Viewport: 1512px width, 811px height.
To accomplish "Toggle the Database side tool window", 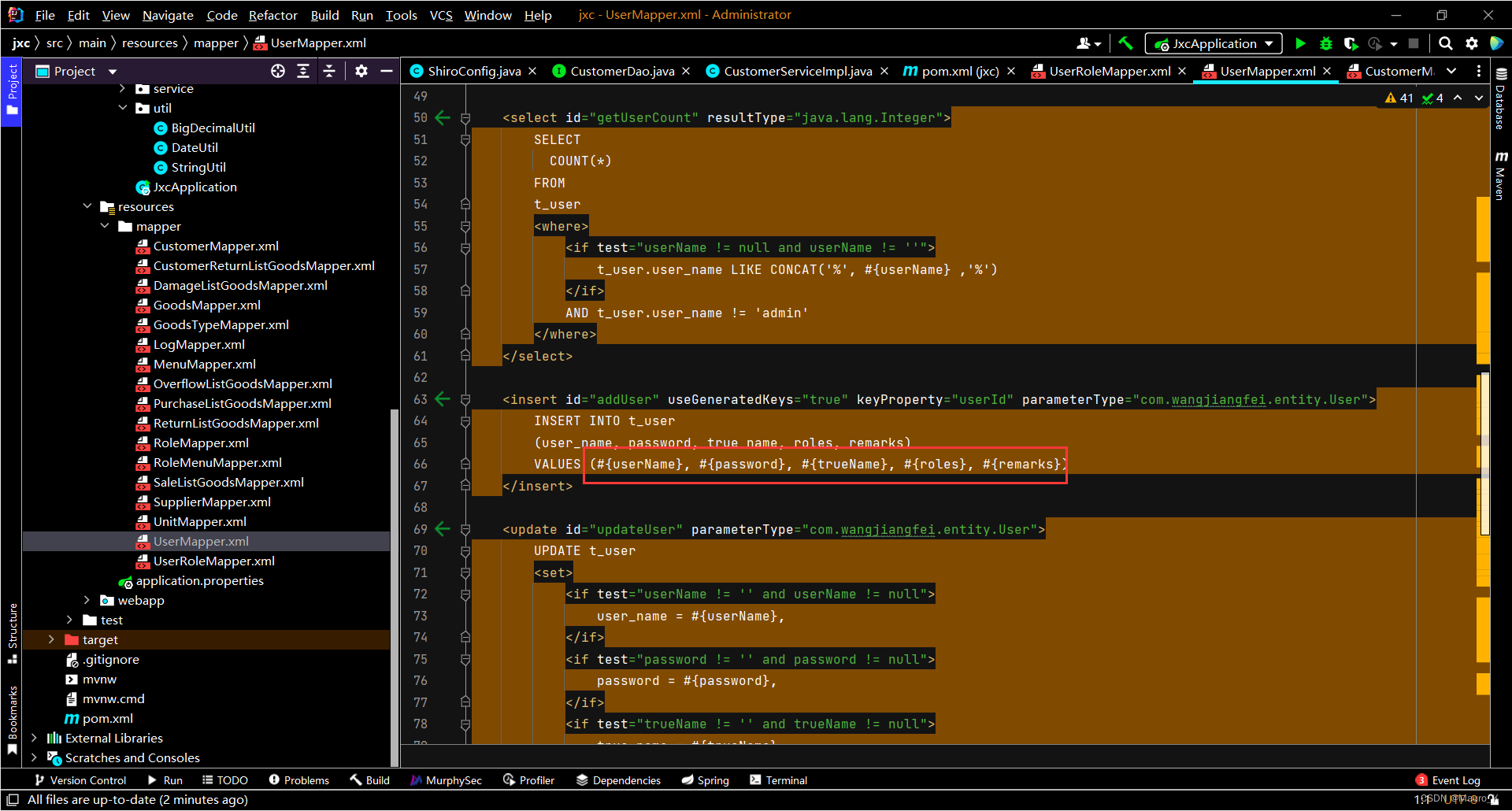I will pyautogui.click(x=1501, y=98).
